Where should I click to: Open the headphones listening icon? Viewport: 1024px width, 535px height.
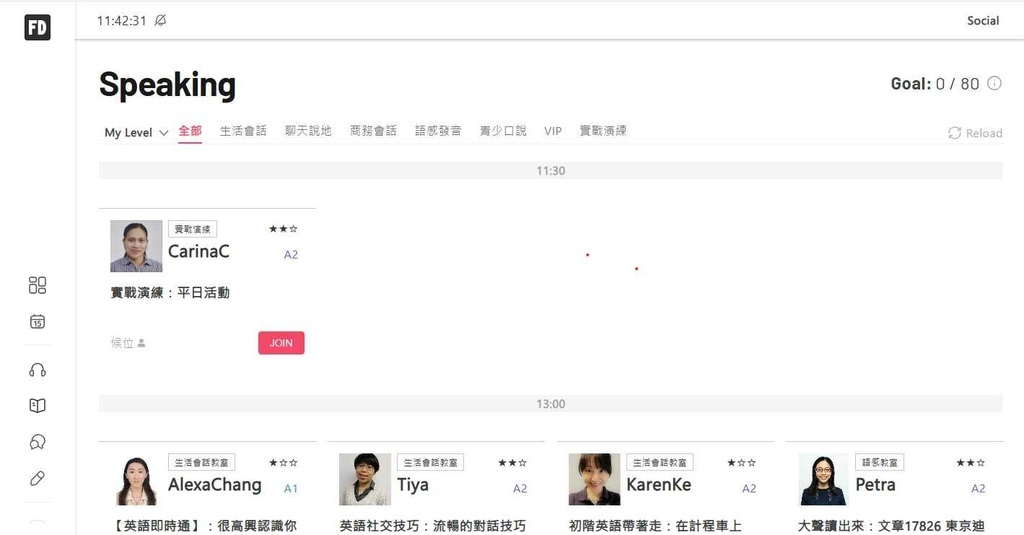37,370
